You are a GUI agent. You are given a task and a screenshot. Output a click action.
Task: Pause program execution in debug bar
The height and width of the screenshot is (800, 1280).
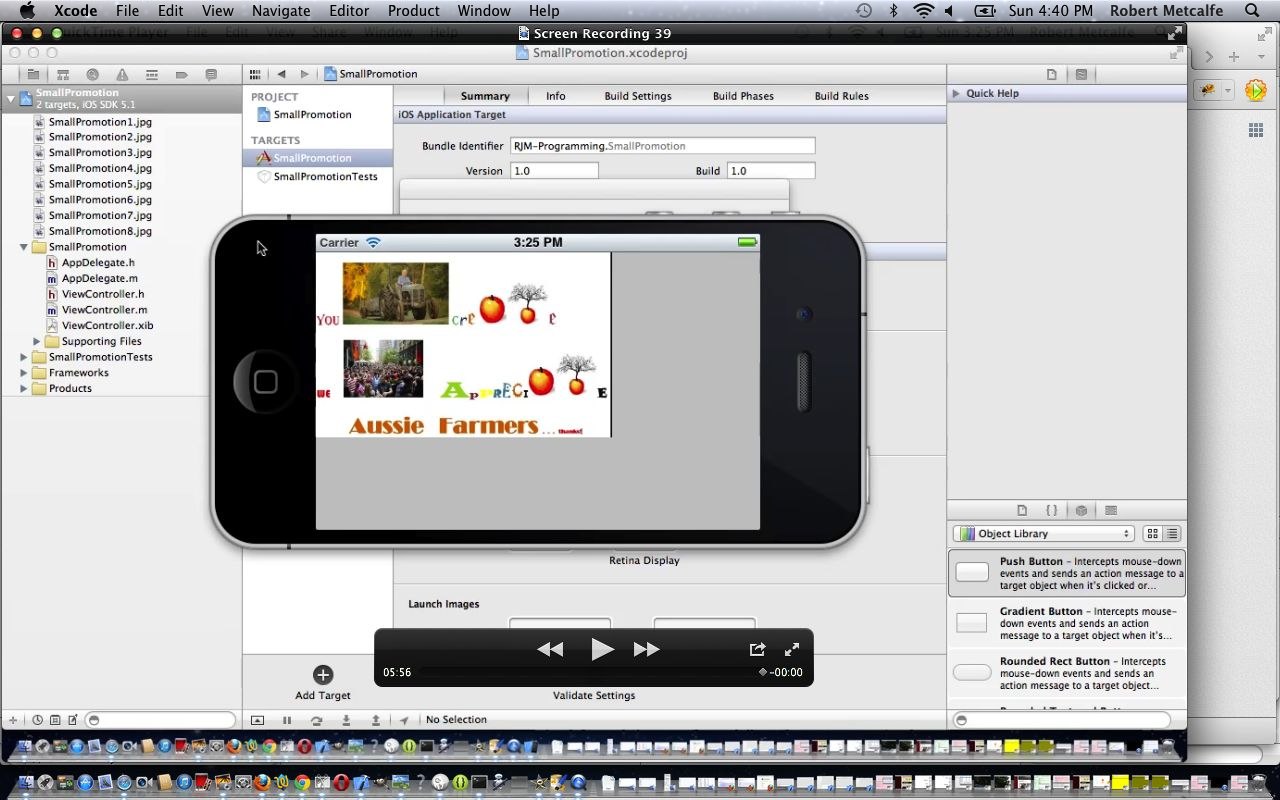pyautogui.click(x=287, y=720)
